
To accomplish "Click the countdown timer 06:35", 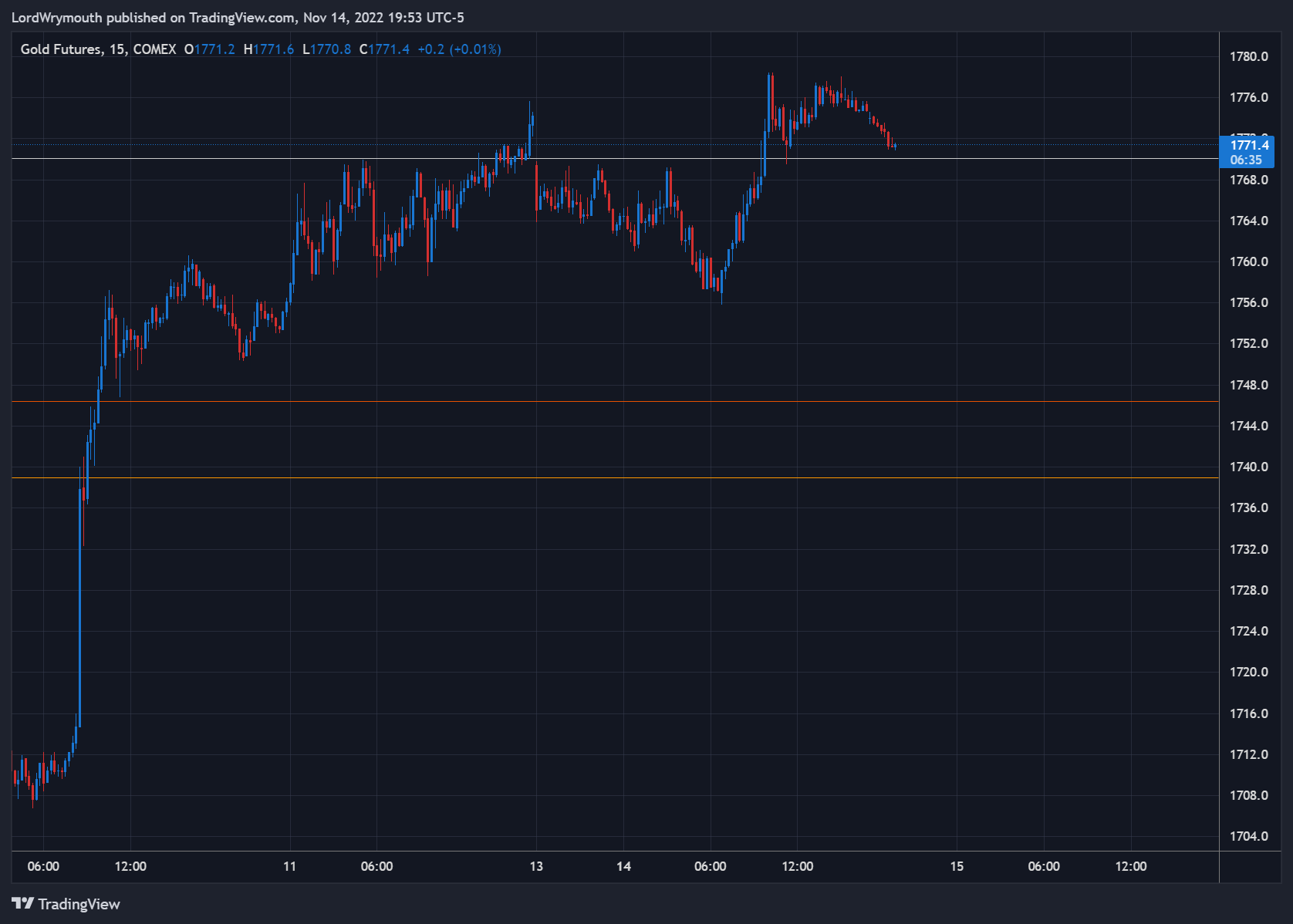I will tap(1246, 160).
